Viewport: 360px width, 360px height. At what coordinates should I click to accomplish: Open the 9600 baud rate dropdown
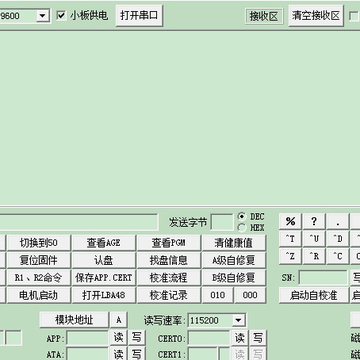click(43, 16)
